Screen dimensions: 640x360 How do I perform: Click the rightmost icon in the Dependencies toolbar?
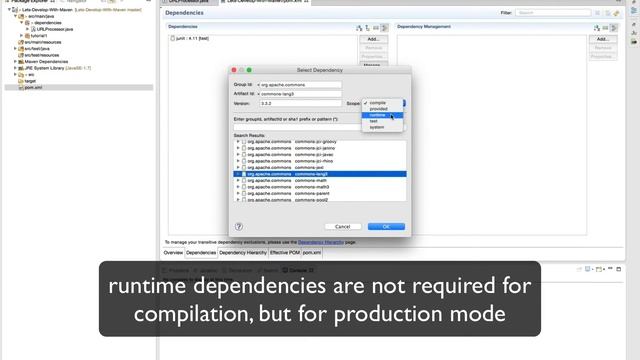tap(384, 28)
